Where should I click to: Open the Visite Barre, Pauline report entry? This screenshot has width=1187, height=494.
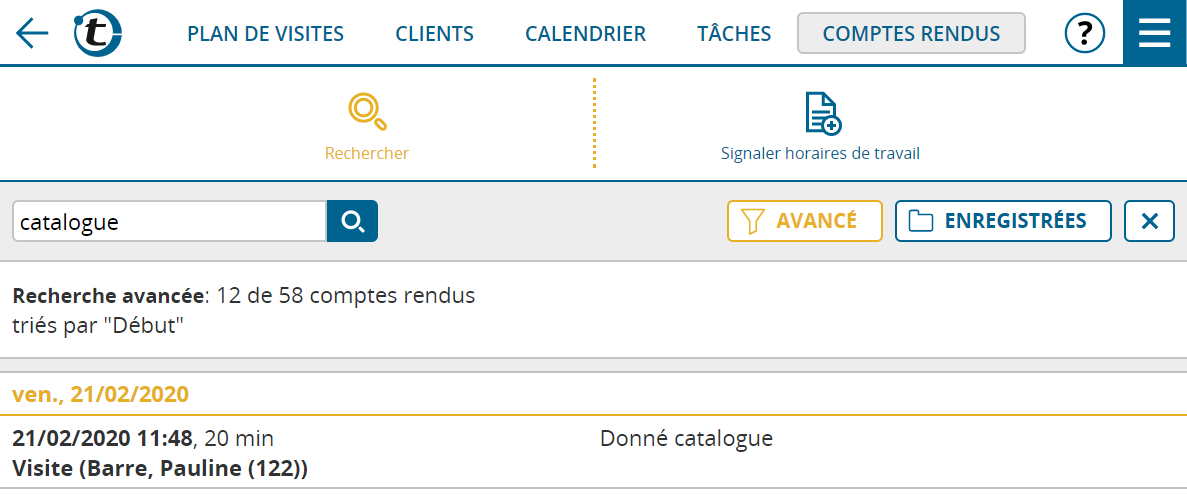(160, 468)
